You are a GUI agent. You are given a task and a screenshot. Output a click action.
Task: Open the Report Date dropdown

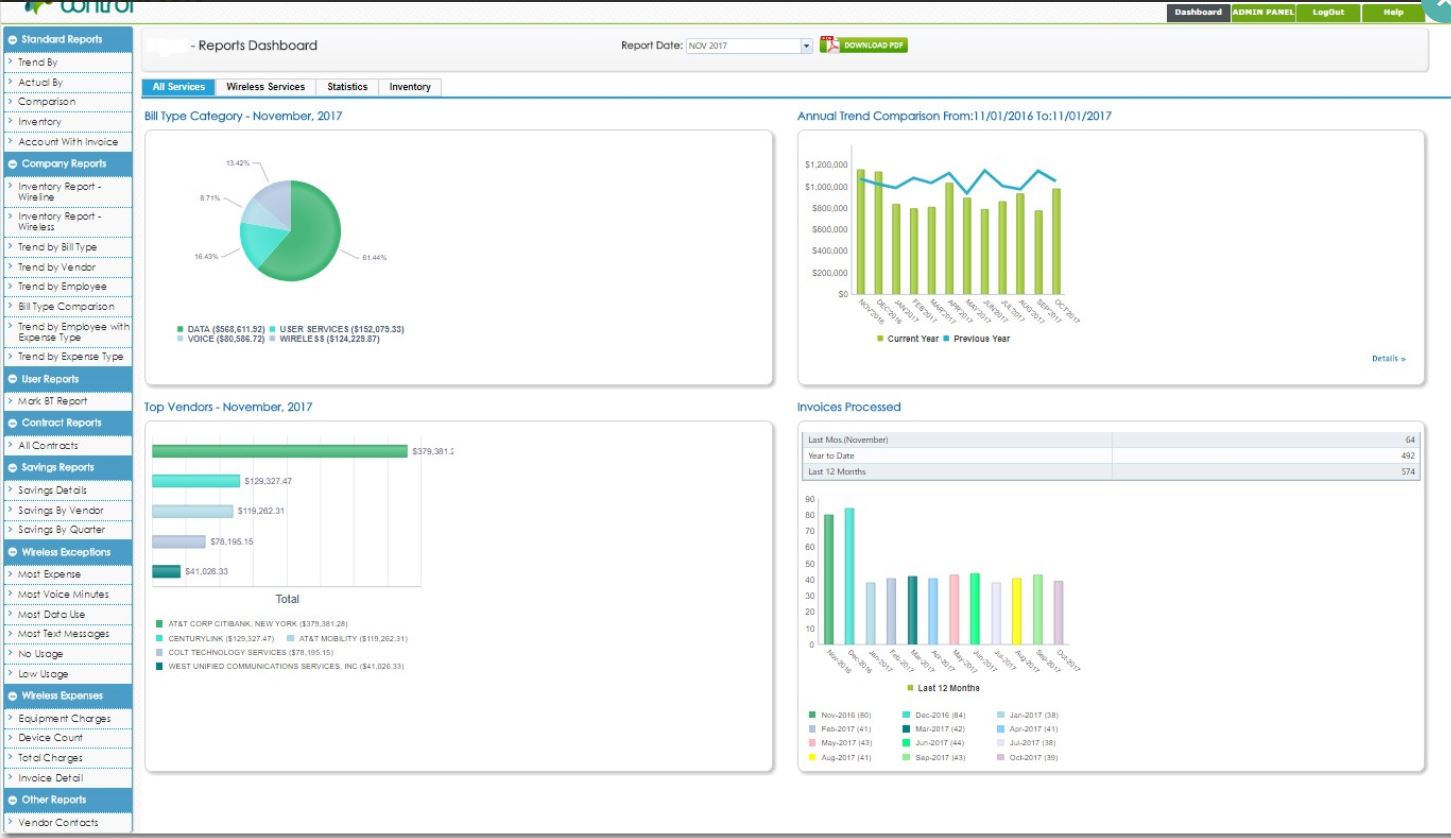806,46
